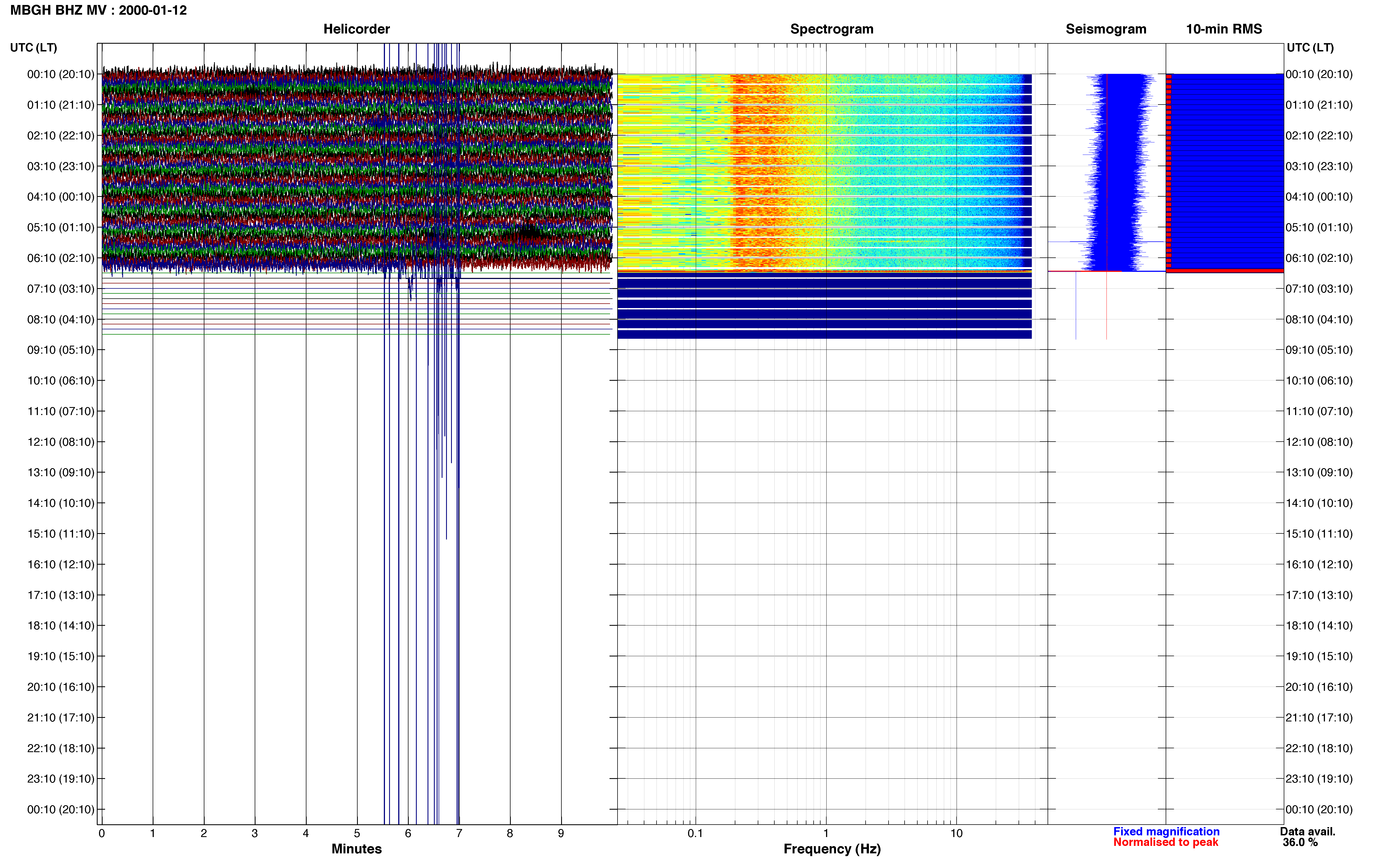Select the Minutes axis title
Viewport: 1388px width, 868px height.
pyautogui.click(x=356, y=848)
